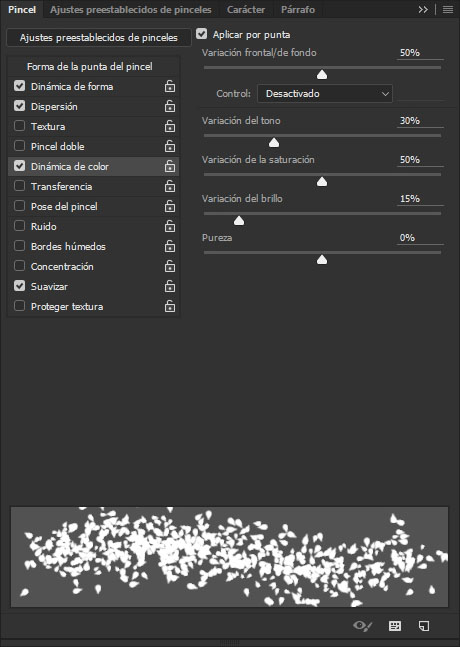The height and width of the screenshot is (647, 460).
Task: Toggle lock for Concentración
Action: (170, 266)
